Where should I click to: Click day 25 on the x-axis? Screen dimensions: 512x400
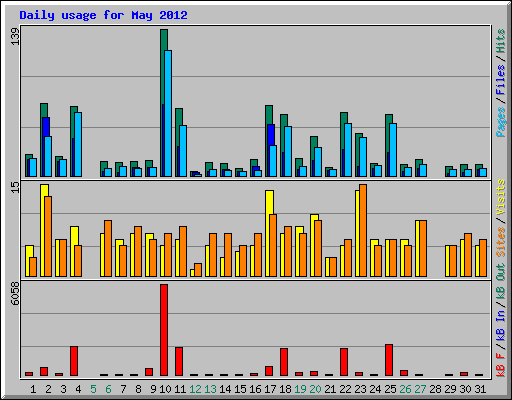pyautogui.click(x=390, y=389)
